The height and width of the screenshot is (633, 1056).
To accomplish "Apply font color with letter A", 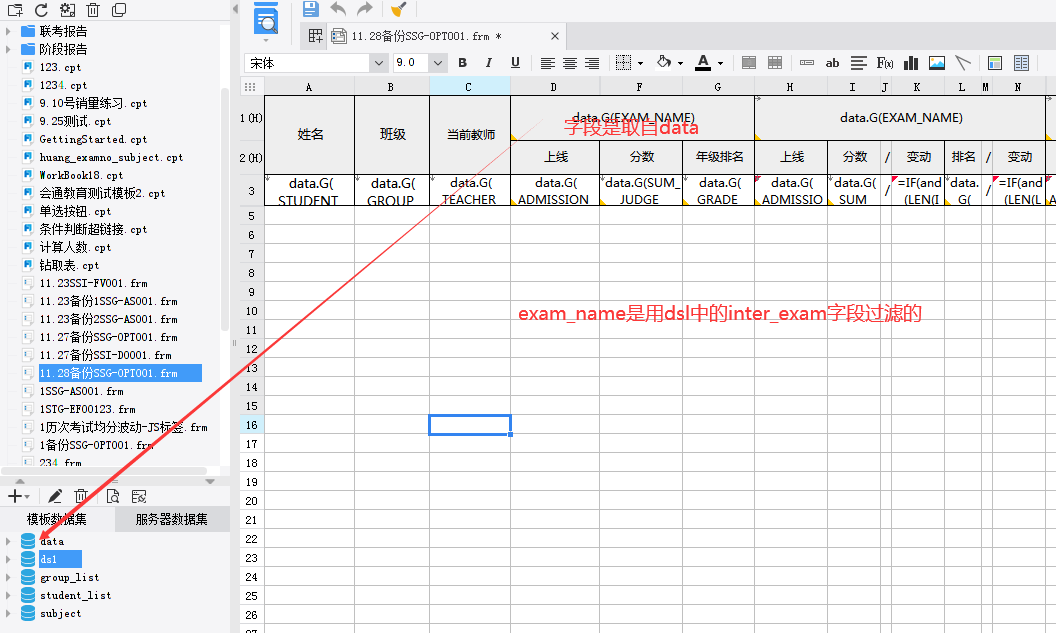I will (703, 62).
